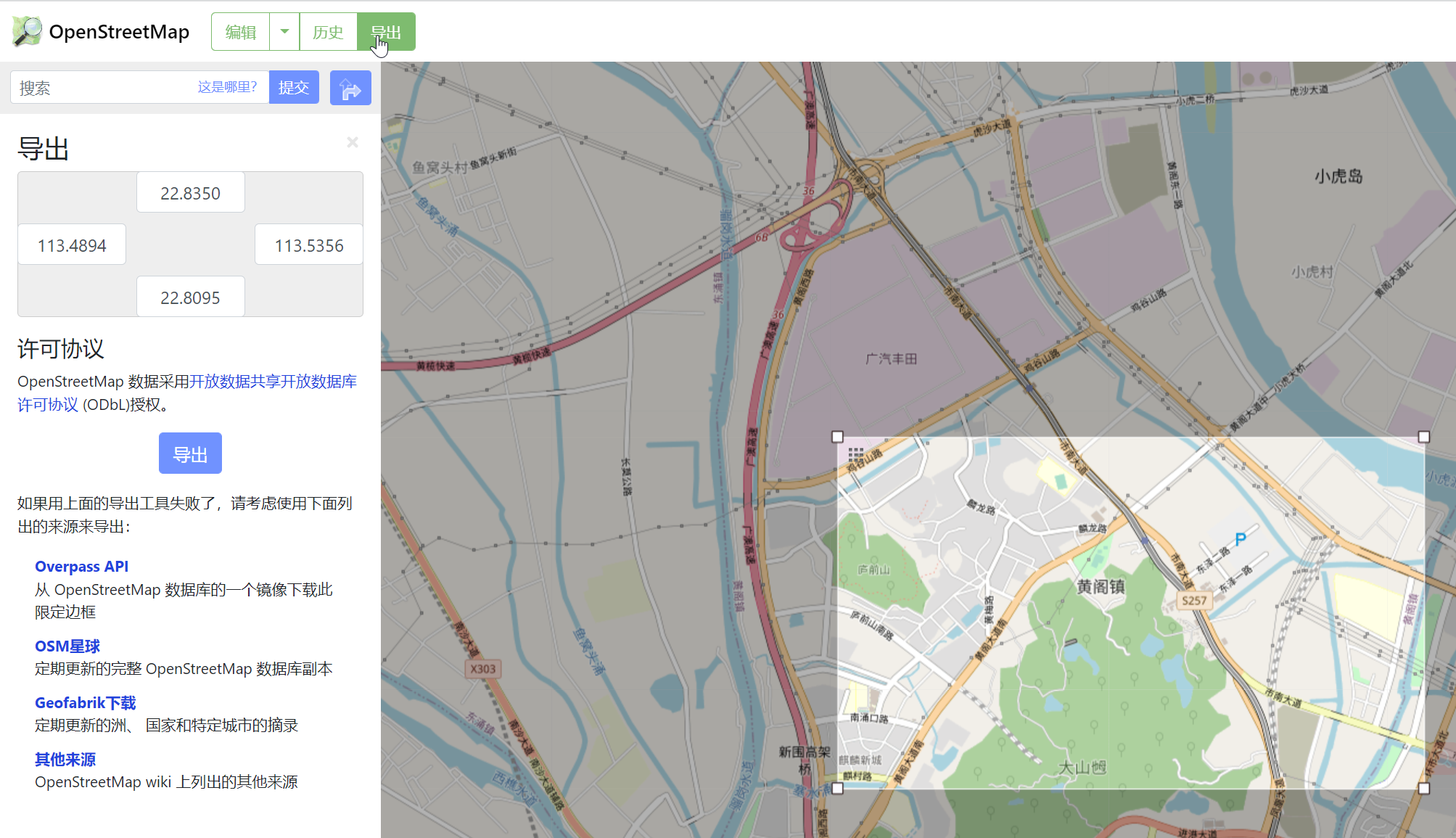Click the 庐前山 label on map
This screenshot has width=1456, height=838.
pyautogui.click(x=873, y=570)
